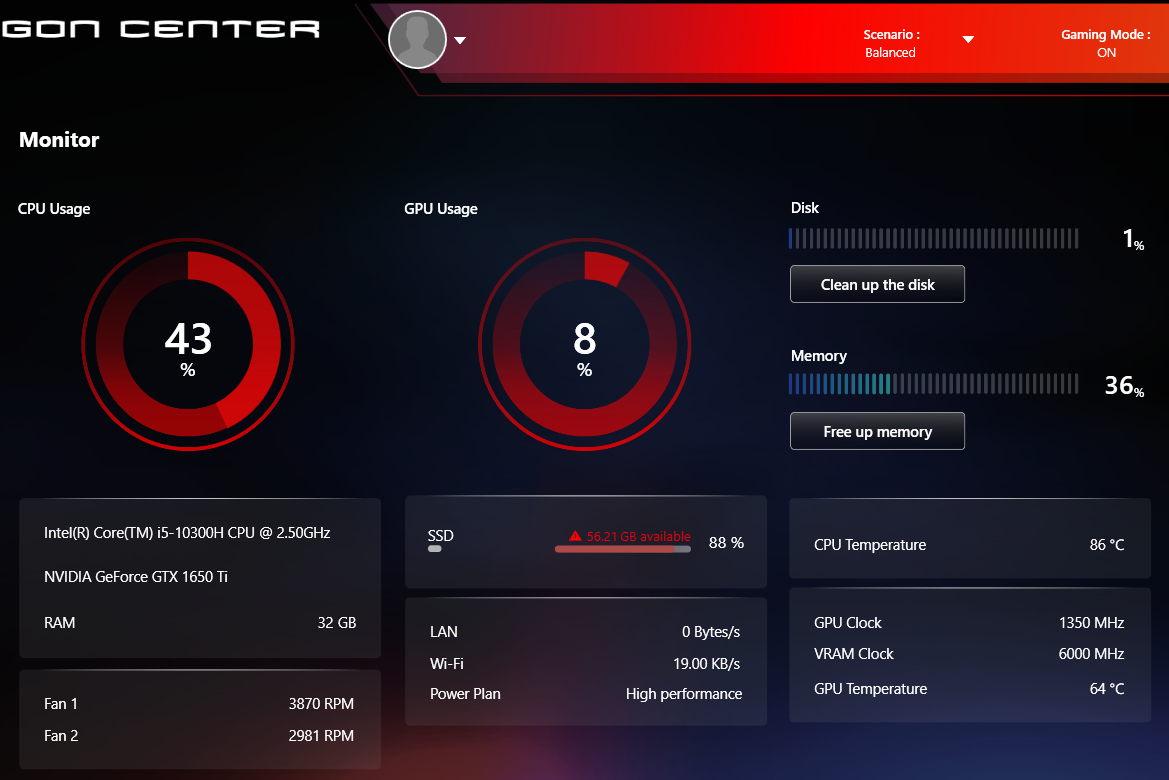Click the SSD 88 % value

pos(726,543)
